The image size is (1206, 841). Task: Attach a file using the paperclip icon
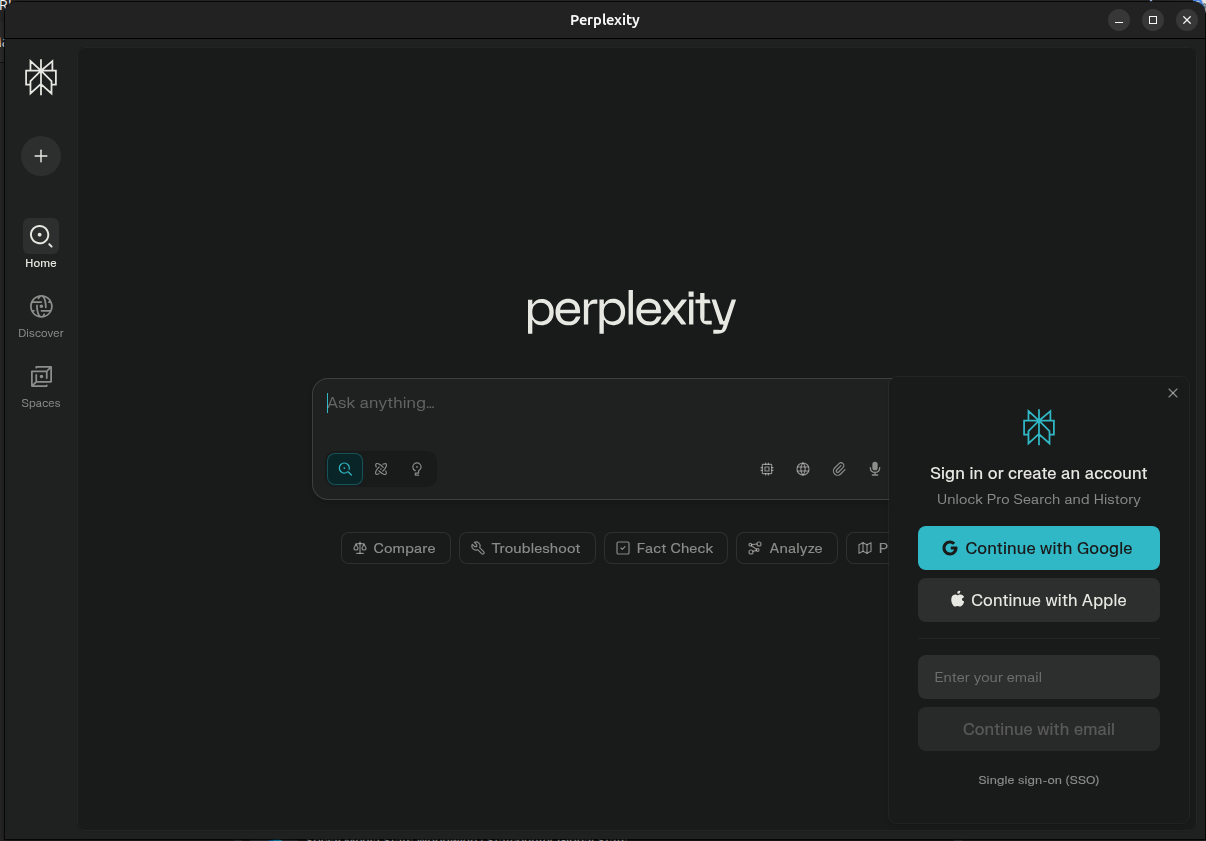pos(839,469)
